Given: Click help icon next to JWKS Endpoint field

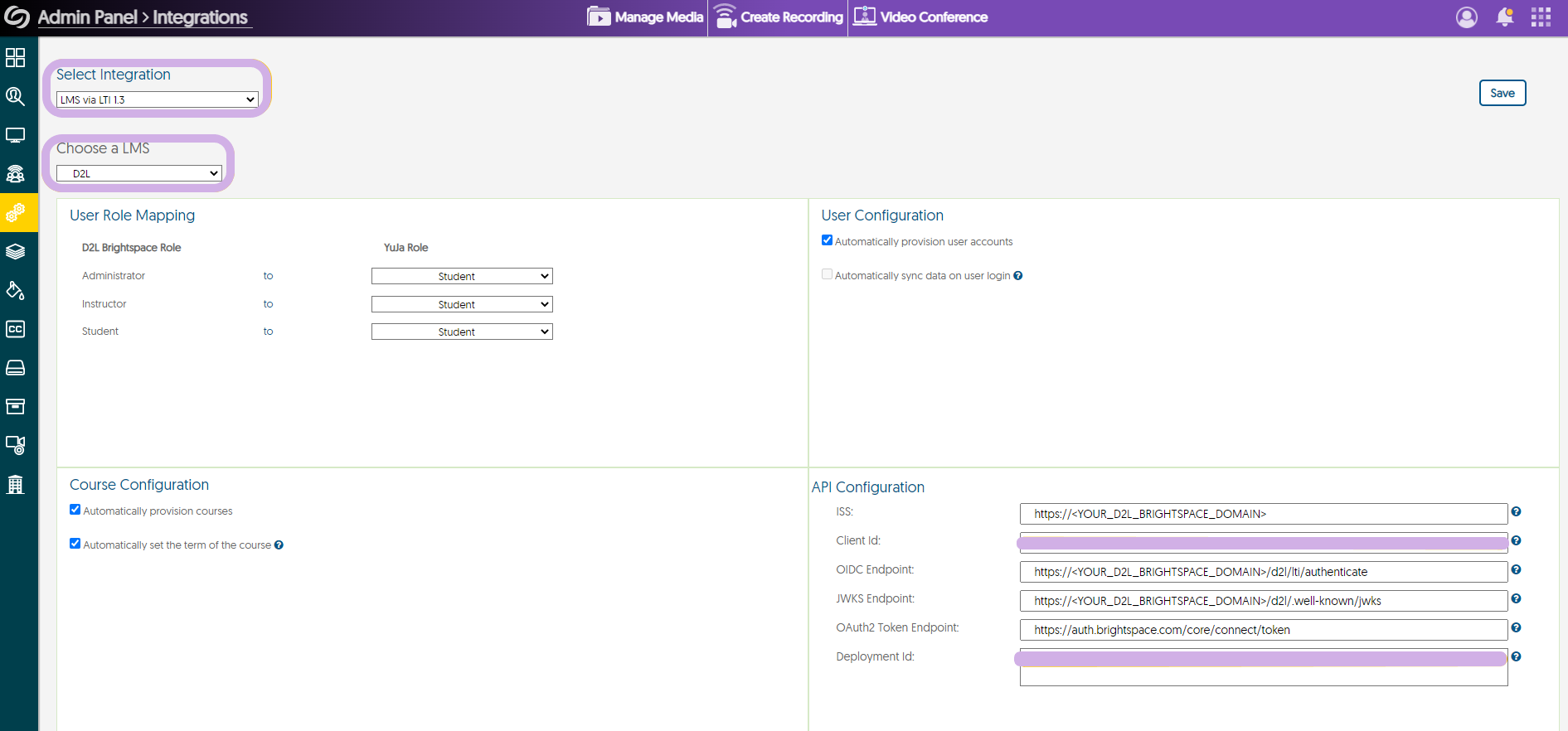Looking at the screenshot, I should [x=1516, y=598].
